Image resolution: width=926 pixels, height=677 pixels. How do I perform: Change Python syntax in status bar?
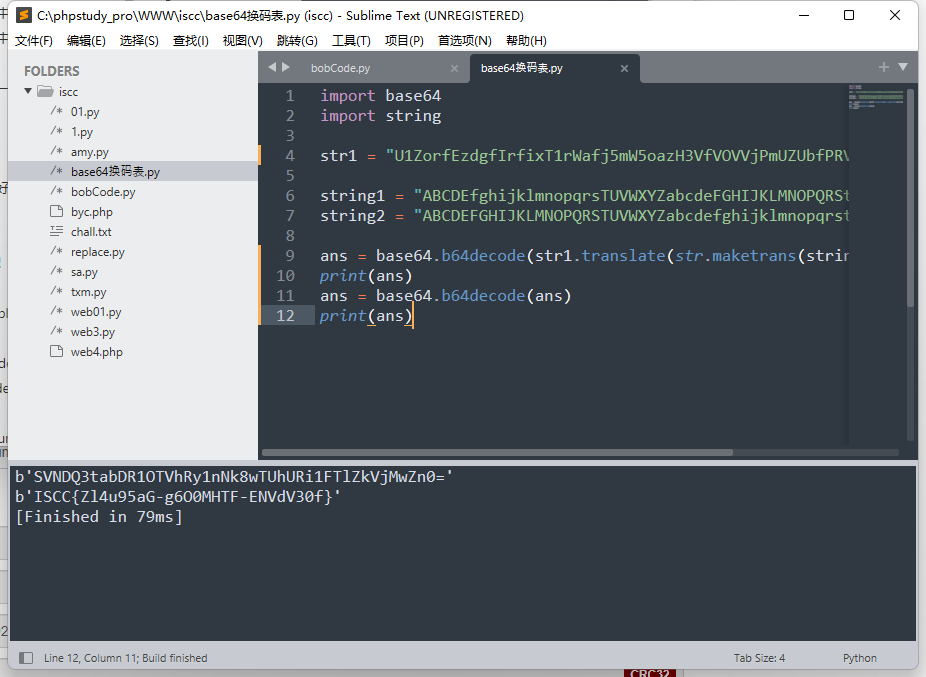(x=860, y=658)
